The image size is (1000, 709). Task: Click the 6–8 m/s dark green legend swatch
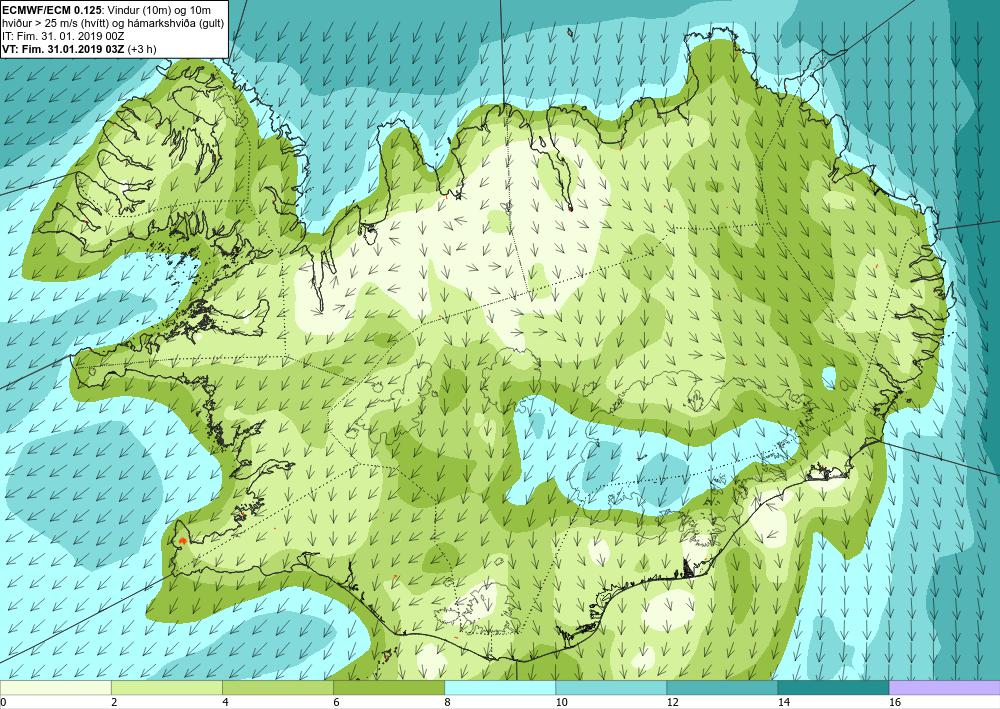click(x=389, y=687)
